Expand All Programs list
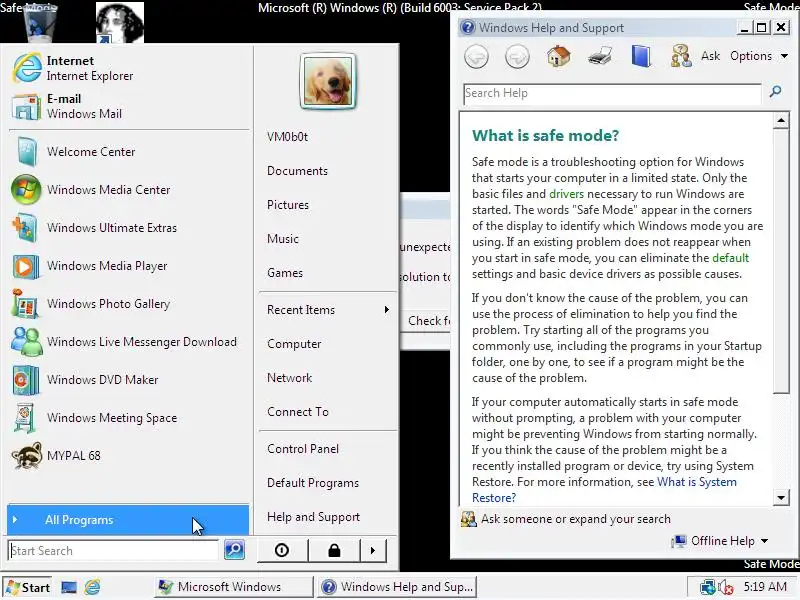This screenshot has height=600, width=800. (x=128, y=520)
